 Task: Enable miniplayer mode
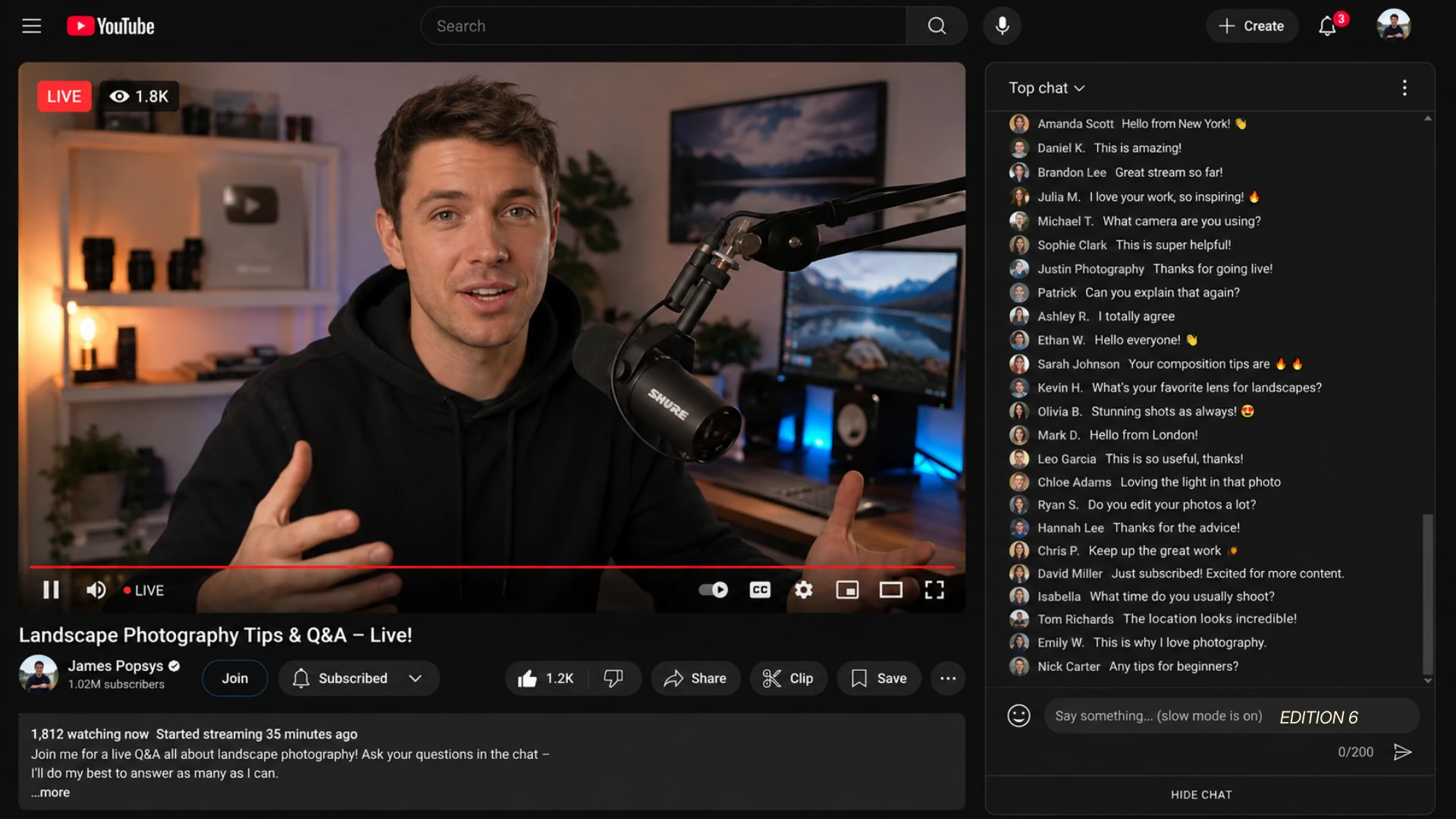point(847,590)
